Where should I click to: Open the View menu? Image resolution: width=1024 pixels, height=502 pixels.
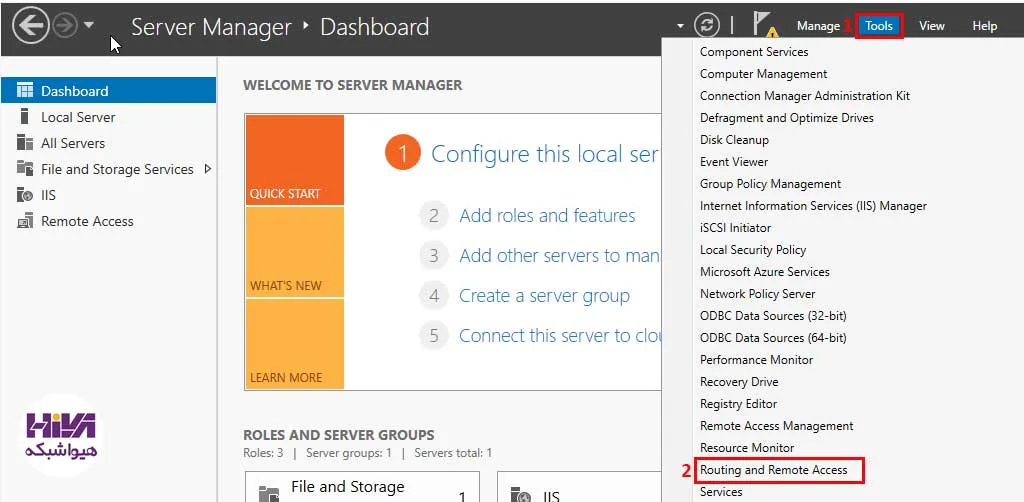coord(932,26)
